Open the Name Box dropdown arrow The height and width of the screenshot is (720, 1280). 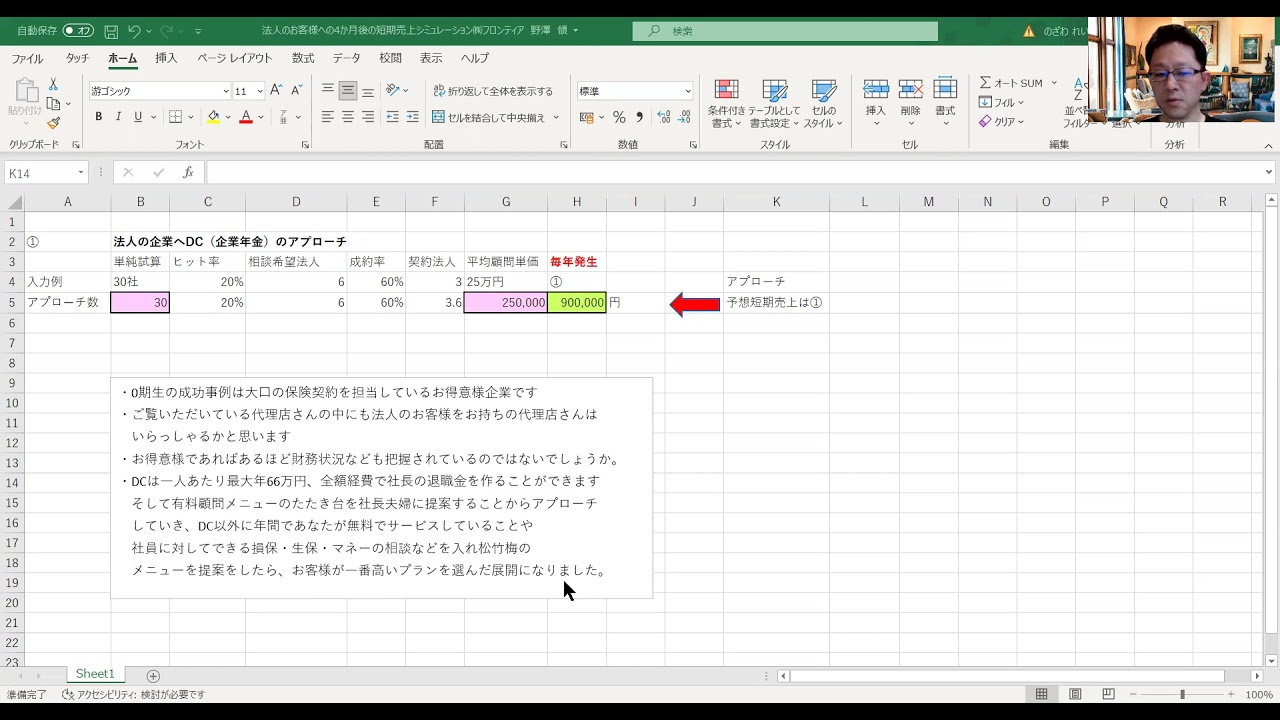click(x=81, y=173)
